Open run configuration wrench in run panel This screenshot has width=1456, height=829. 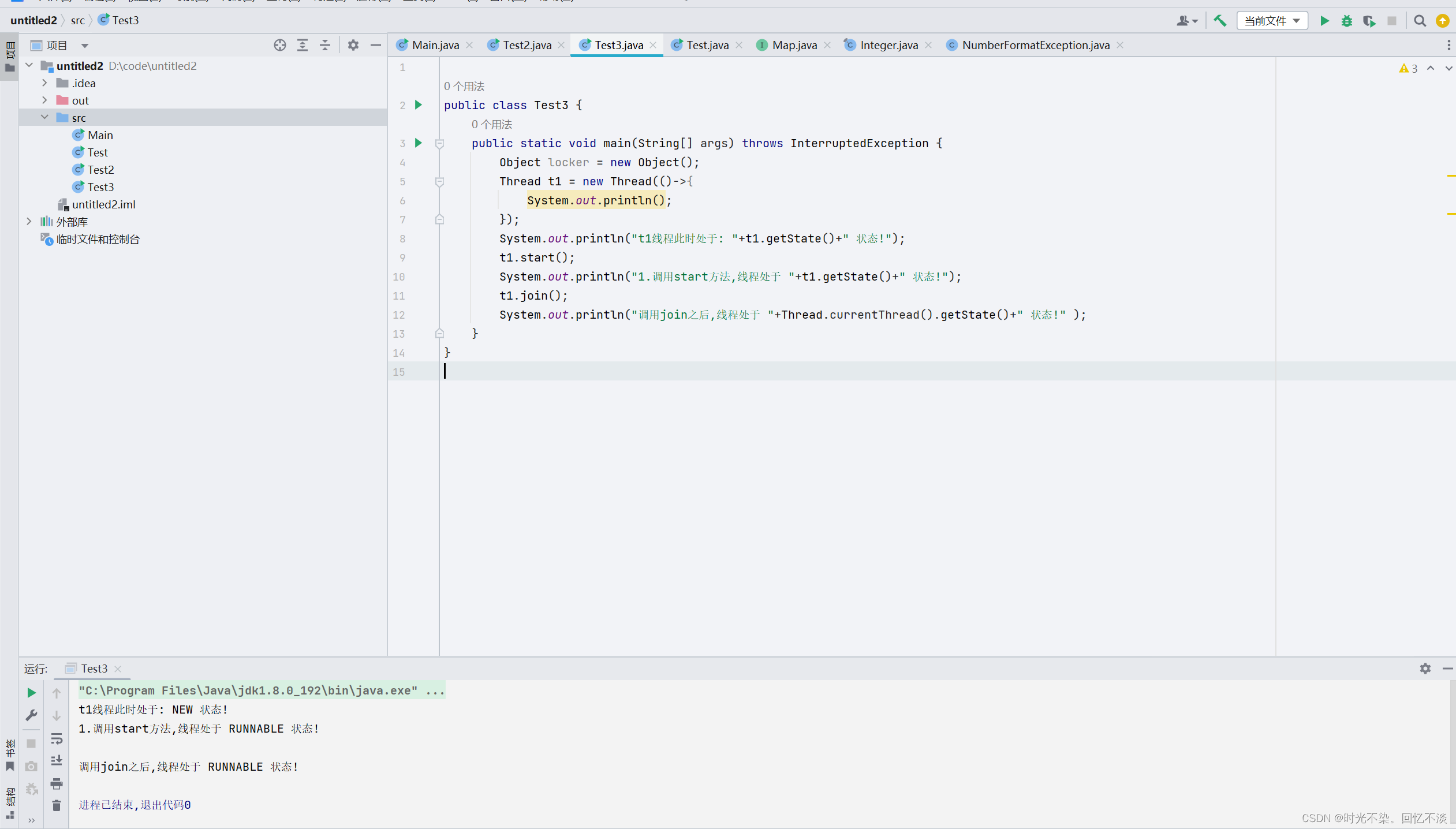31,715
